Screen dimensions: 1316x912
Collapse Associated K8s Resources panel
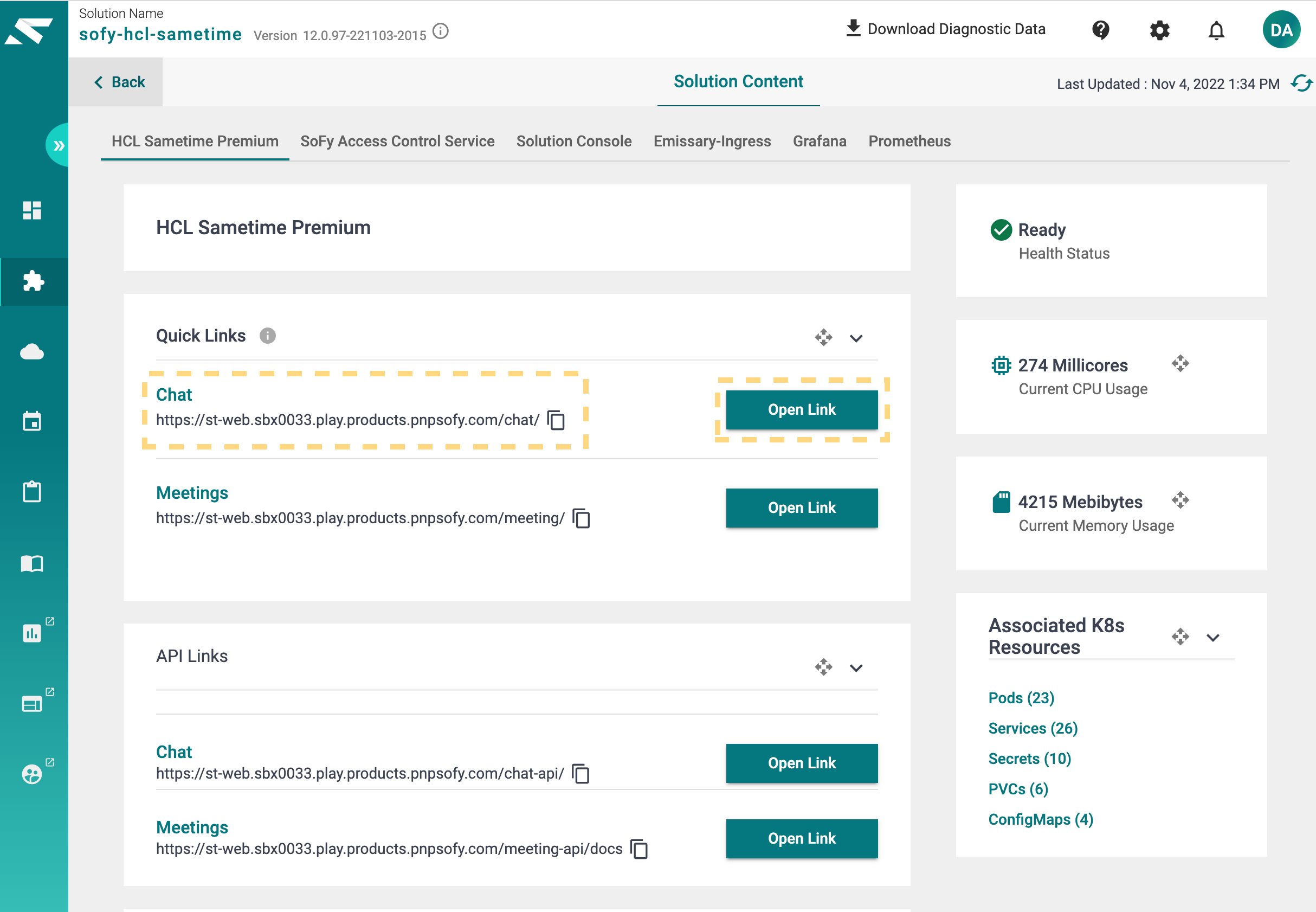click(1212, 637)
